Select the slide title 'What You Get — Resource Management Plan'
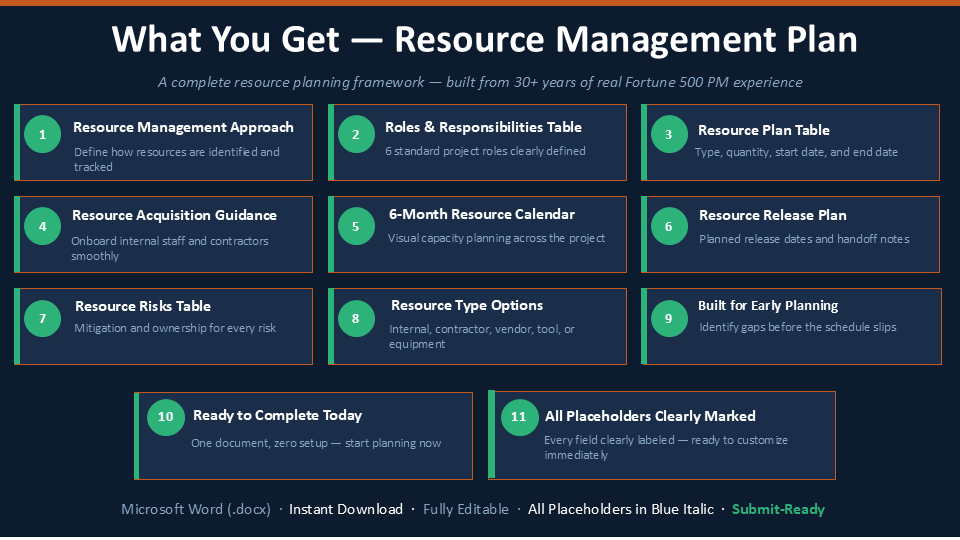The height and width of the screenshot is (540, 960). point(484,39)
